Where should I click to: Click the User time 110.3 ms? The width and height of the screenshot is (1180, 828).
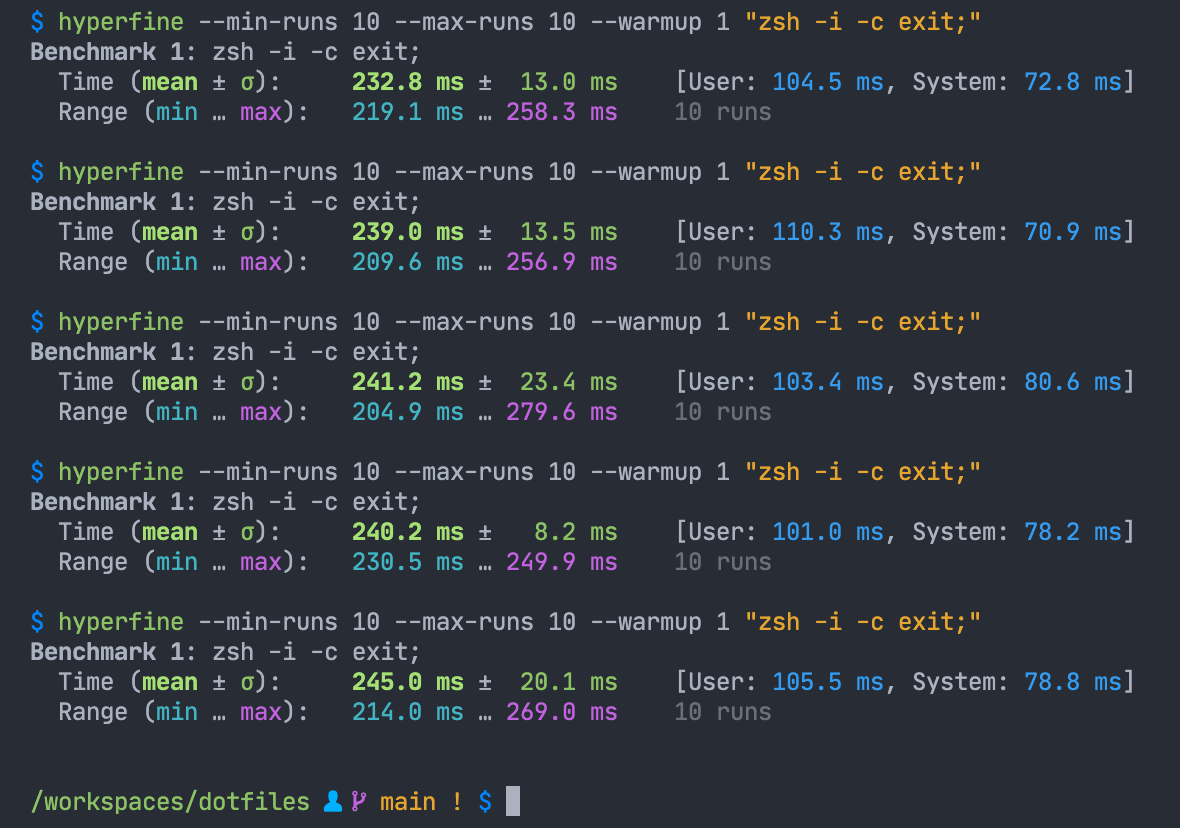click(x=828, y=231)
